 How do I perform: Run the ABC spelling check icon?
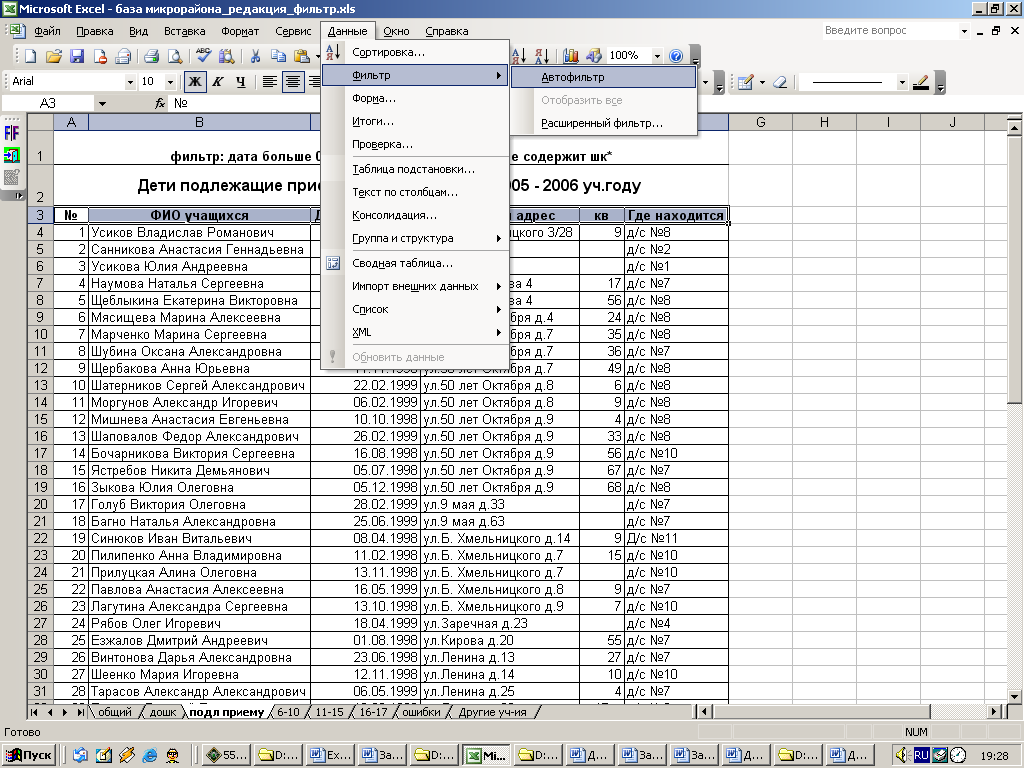click(203, 56)
